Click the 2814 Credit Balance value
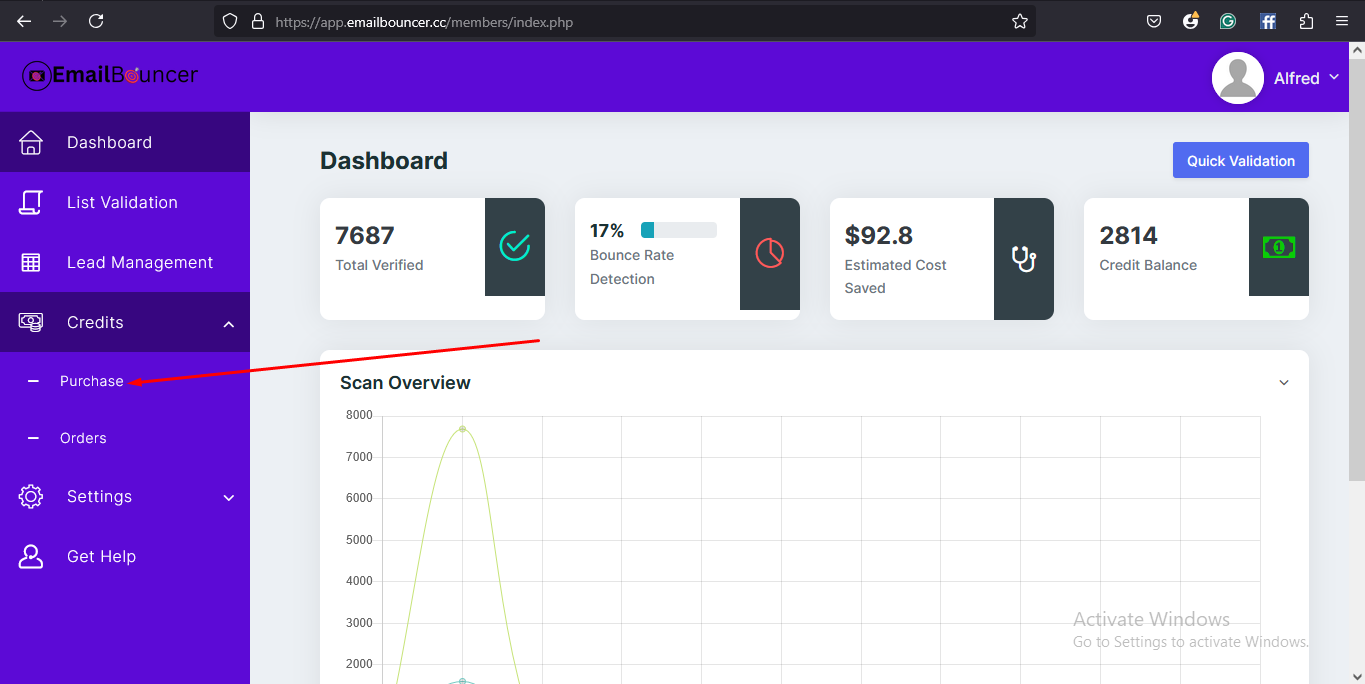Image resolution: width=1365 pixels, height=684 pixels. click(x=1129, y=235)
